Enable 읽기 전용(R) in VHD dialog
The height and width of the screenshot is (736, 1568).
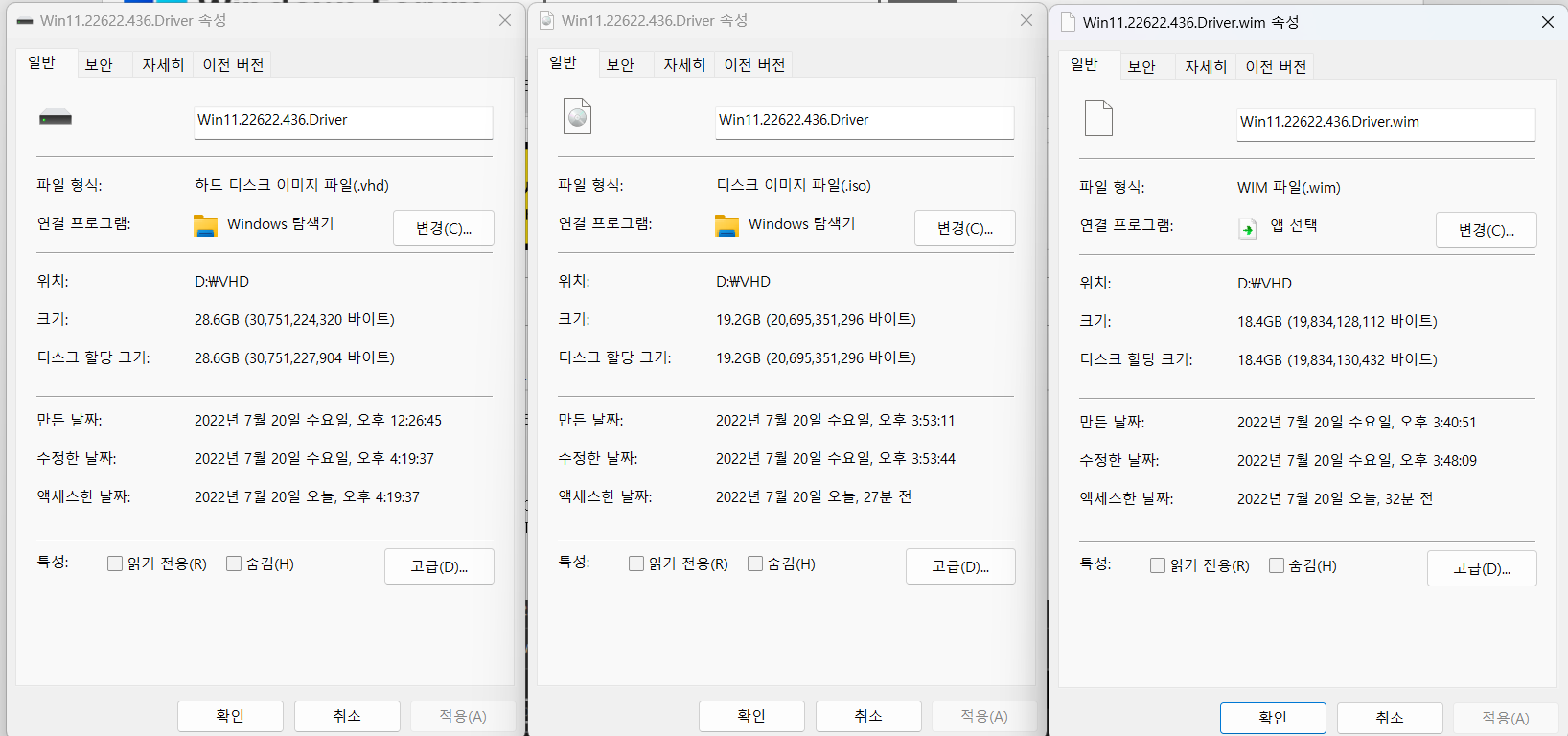coord(115,563)
